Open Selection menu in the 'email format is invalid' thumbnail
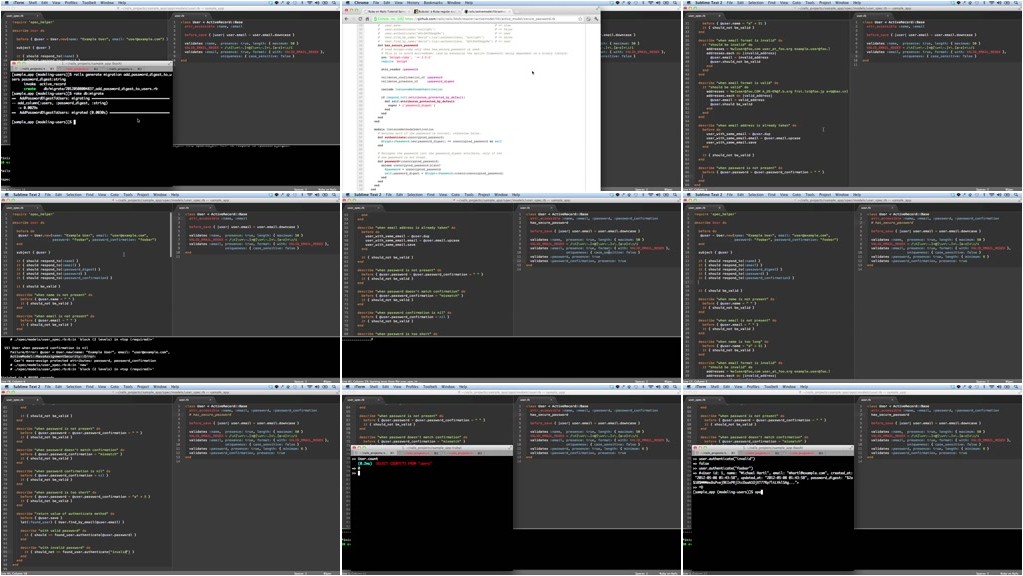Viewport: 1023px width, 576px height. point(756,3)
